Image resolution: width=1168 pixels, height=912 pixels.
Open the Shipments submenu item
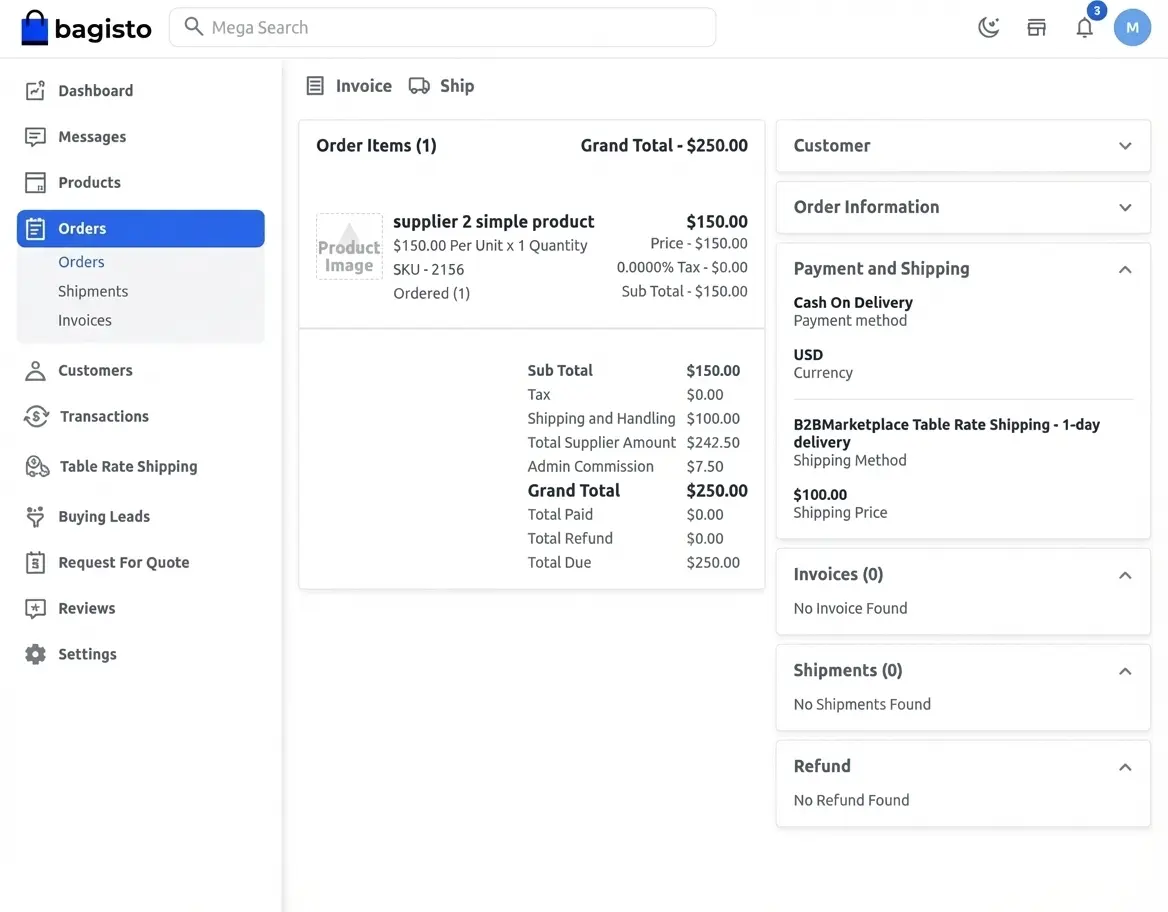[x=93, y=292]
